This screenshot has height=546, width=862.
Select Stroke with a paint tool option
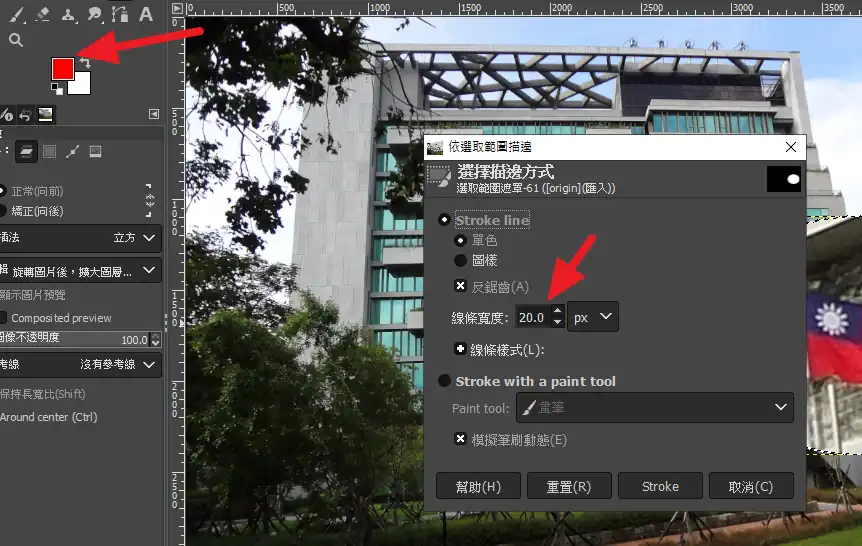[x=444, y=381]
